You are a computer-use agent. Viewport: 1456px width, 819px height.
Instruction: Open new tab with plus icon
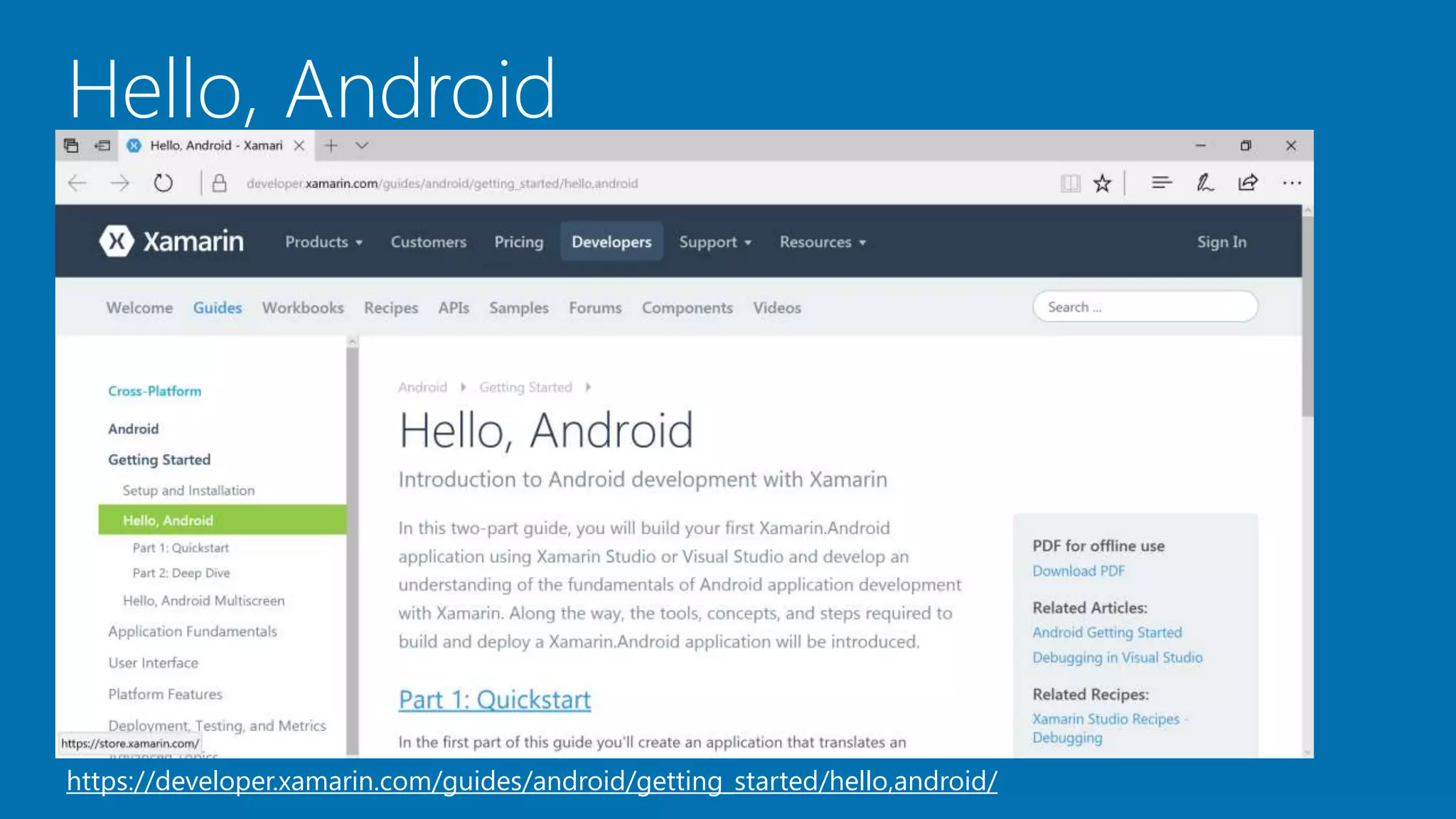click(331, 146)
